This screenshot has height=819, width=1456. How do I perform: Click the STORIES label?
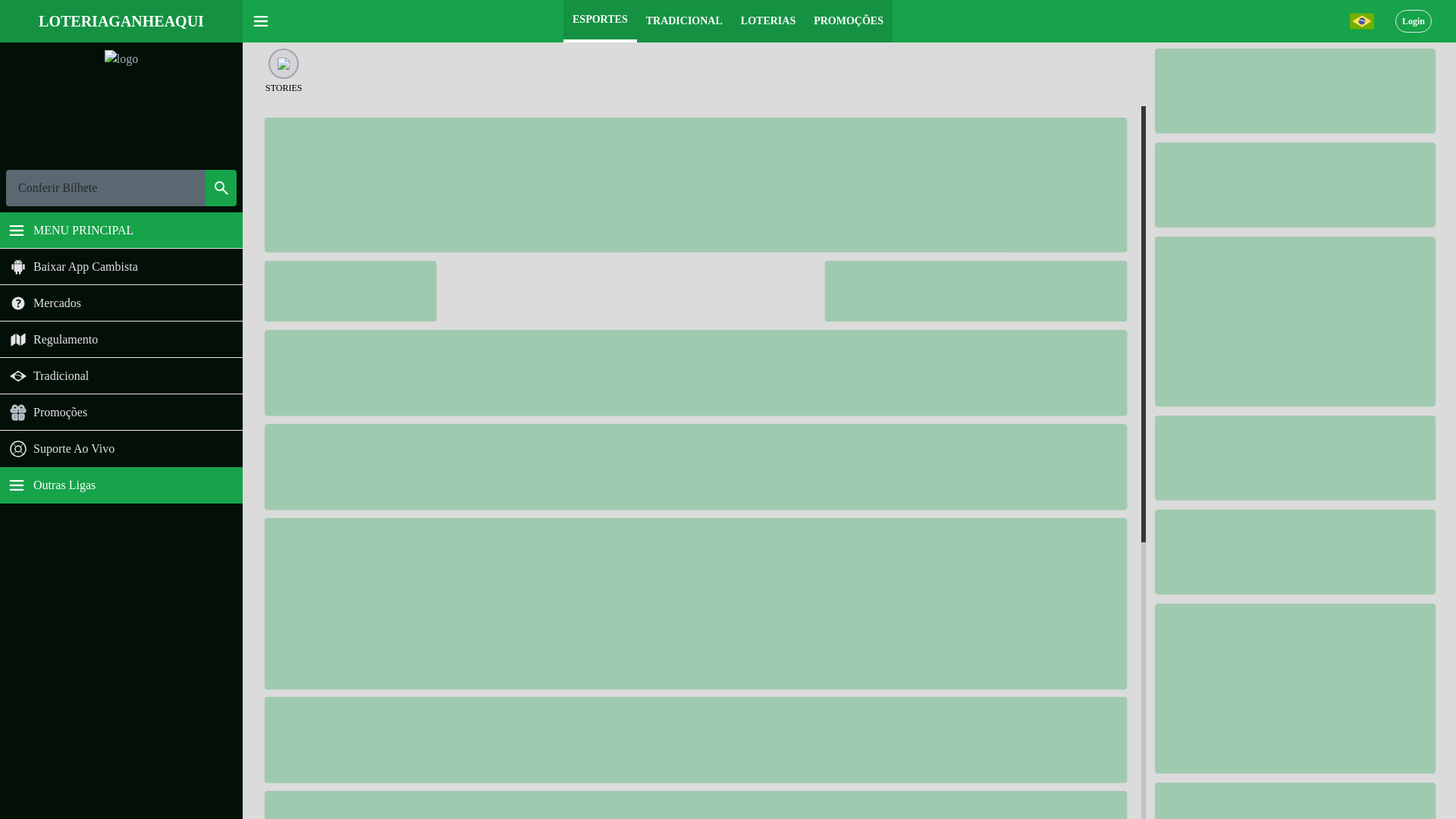pyautogui.click(x=284, y=88)
